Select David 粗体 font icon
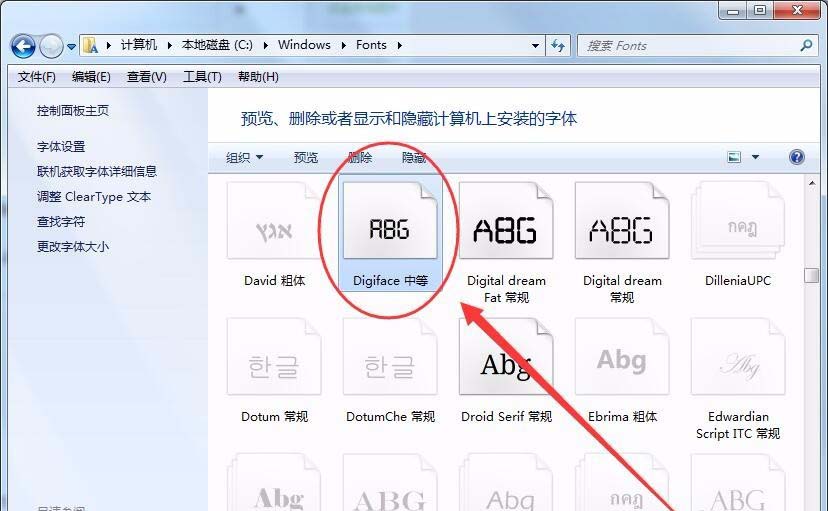Image resolution: width=828 pixels, height=511 pixels. coord(274,221)
